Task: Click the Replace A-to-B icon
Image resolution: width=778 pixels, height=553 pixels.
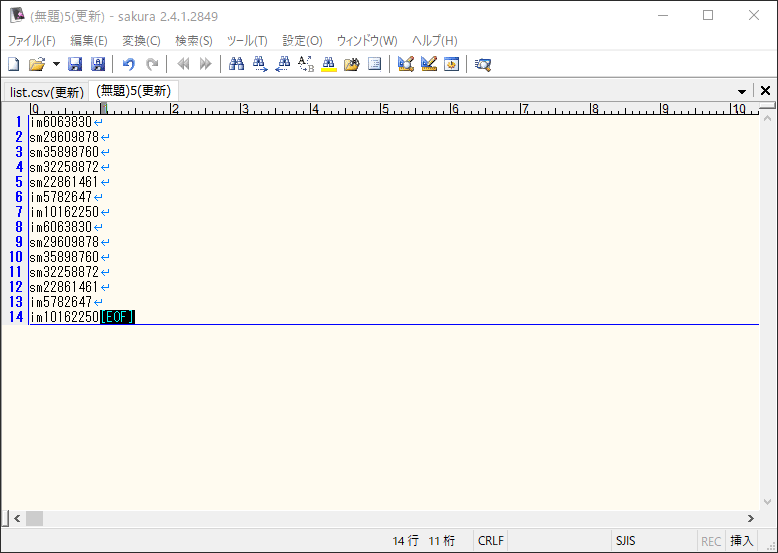Action: [306, 64]
